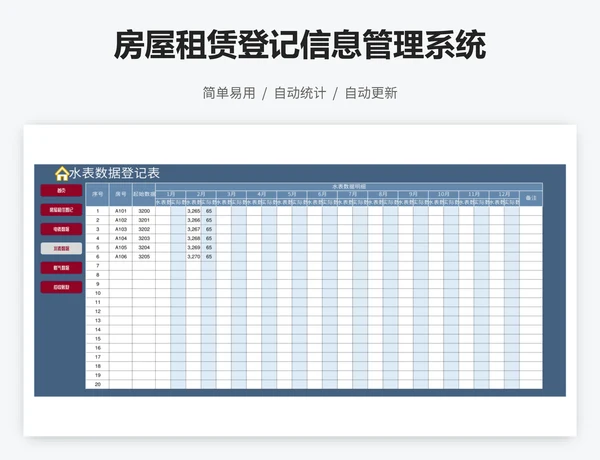Image resolution: width=600 pixels, height=460 pixels.
Task: Click the 4月 month header
Action: pos(262,194)
